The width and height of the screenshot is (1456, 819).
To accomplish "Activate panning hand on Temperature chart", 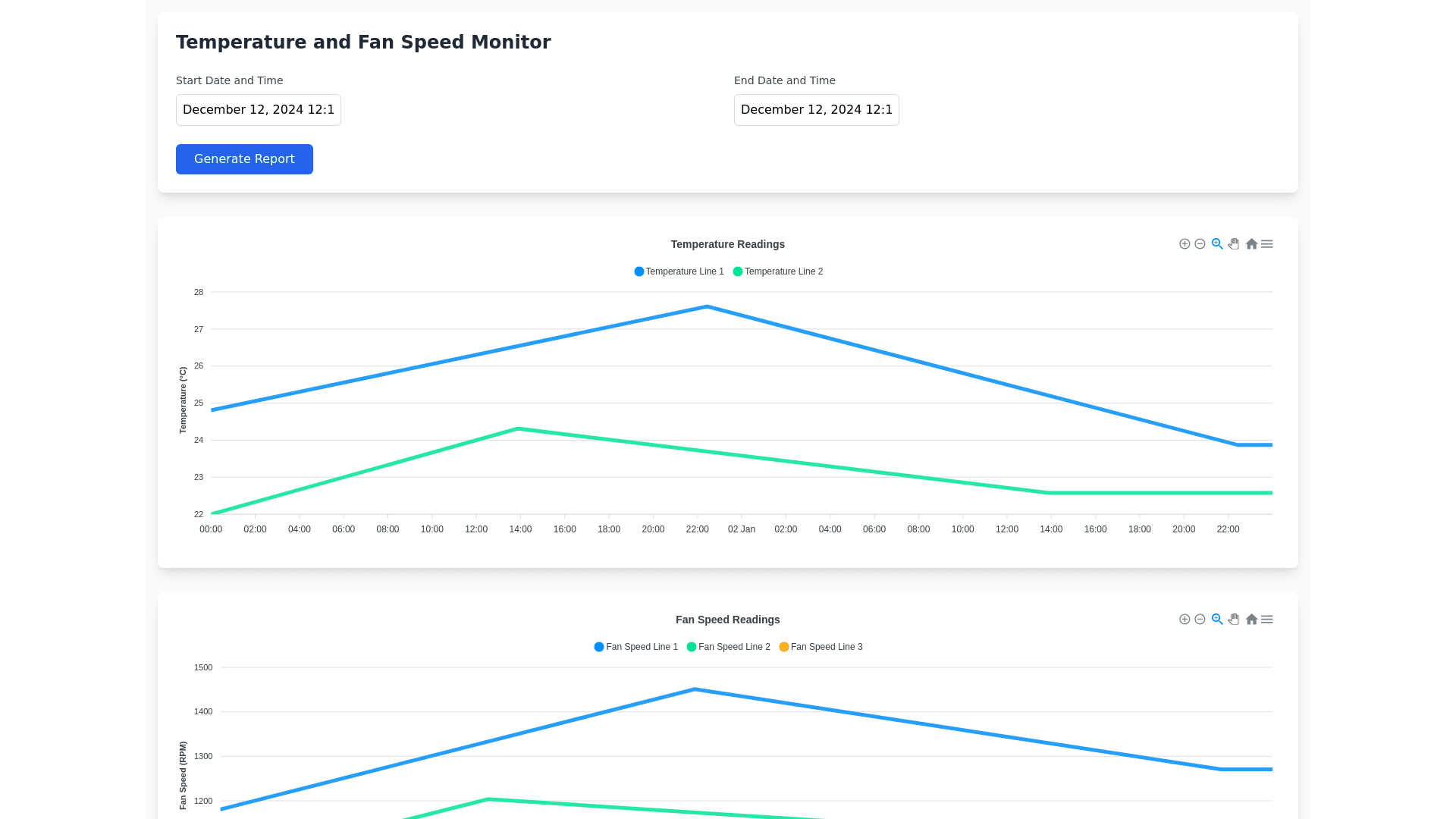I will pyautogui.click(x=1234, y=243).
